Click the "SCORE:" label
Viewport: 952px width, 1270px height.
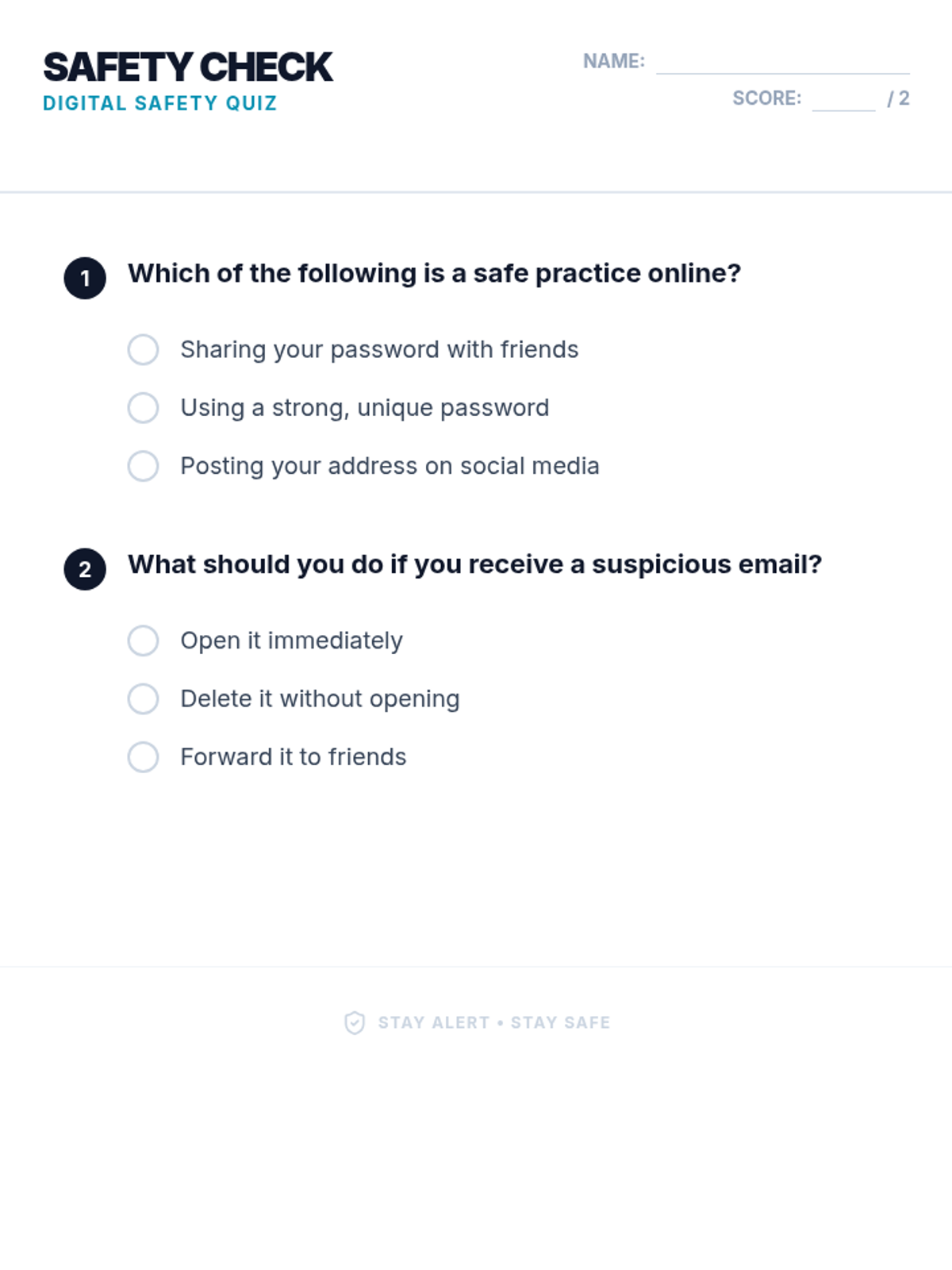pyautogui.click(x=766, y=98)
